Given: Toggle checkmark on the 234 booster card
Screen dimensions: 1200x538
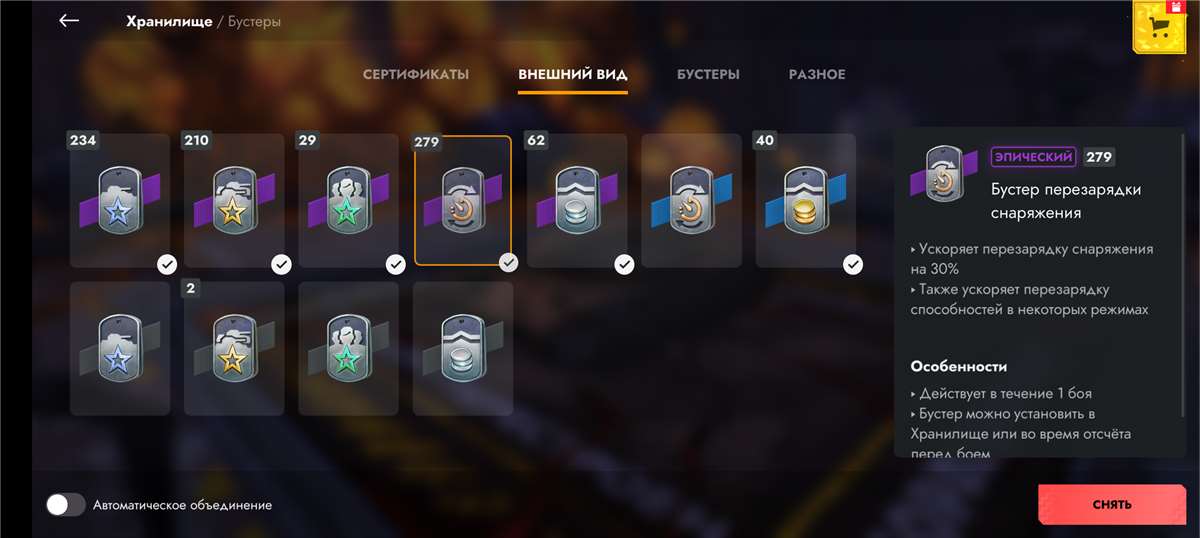Looking at the screenshot, I should [x=167, y=264].
